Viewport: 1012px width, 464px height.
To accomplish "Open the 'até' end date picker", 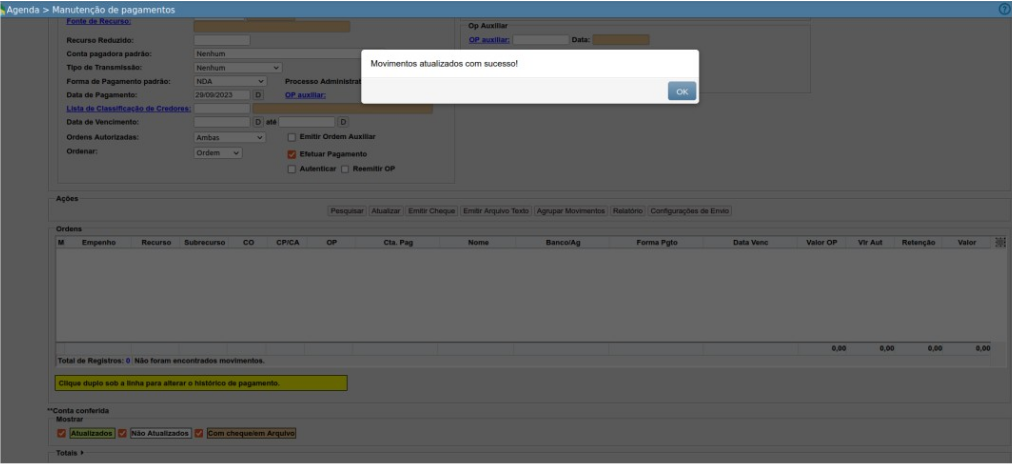I will click(x=343, y=122).
